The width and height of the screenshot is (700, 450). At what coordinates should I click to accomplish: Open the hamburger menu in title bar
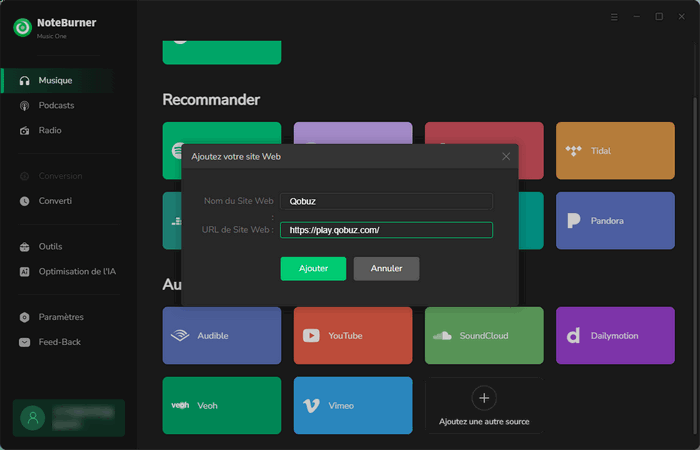[x=614, y=17]
